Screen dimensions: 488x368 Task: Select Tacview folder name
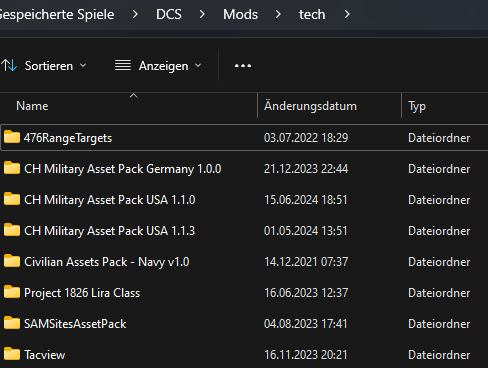pyautogui.click(x=45, y=355)
